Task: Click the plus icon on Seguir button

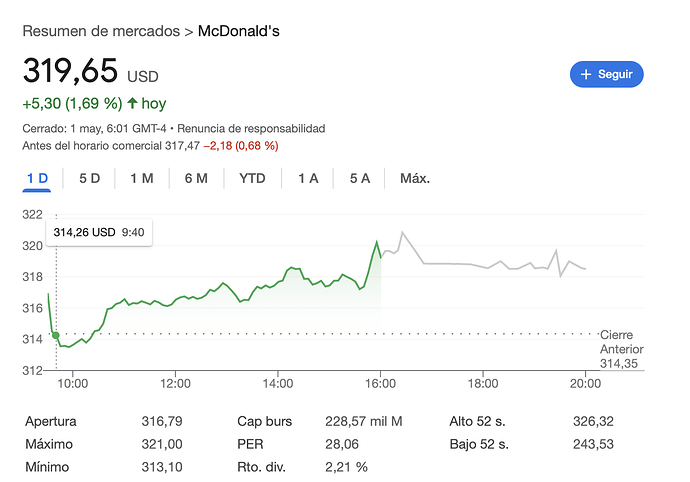Action: point(586,74)
